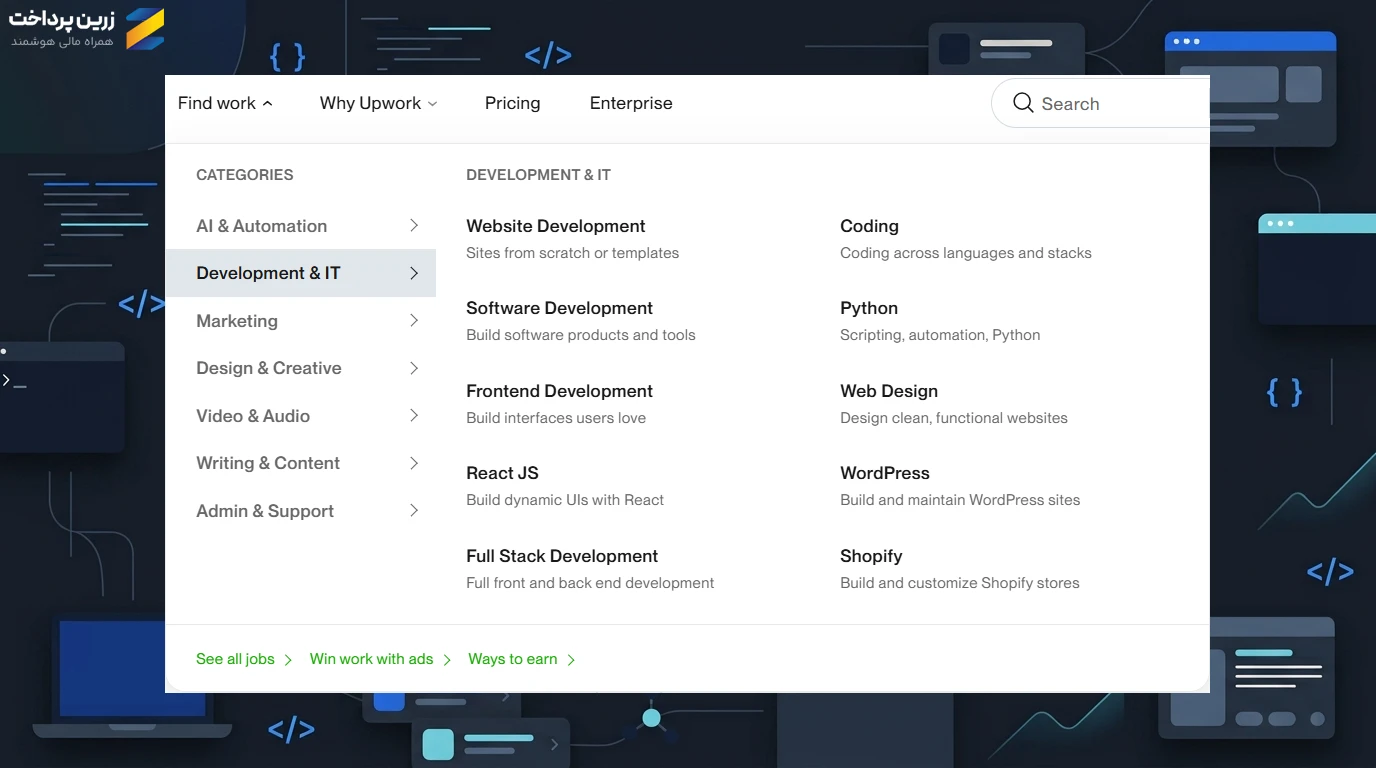Choose the Marketing category

click(301, 321)
